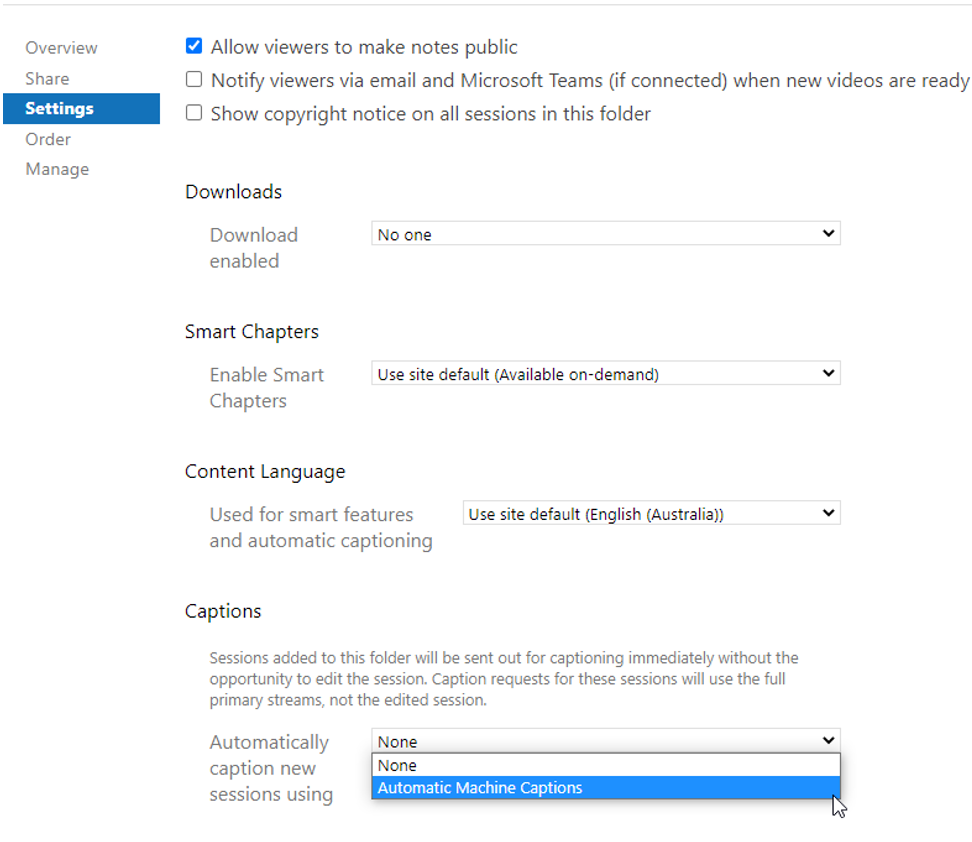Select Automatic Machine Captions option
Viewport: 972px width, 842px height.
tap(606, 788)
